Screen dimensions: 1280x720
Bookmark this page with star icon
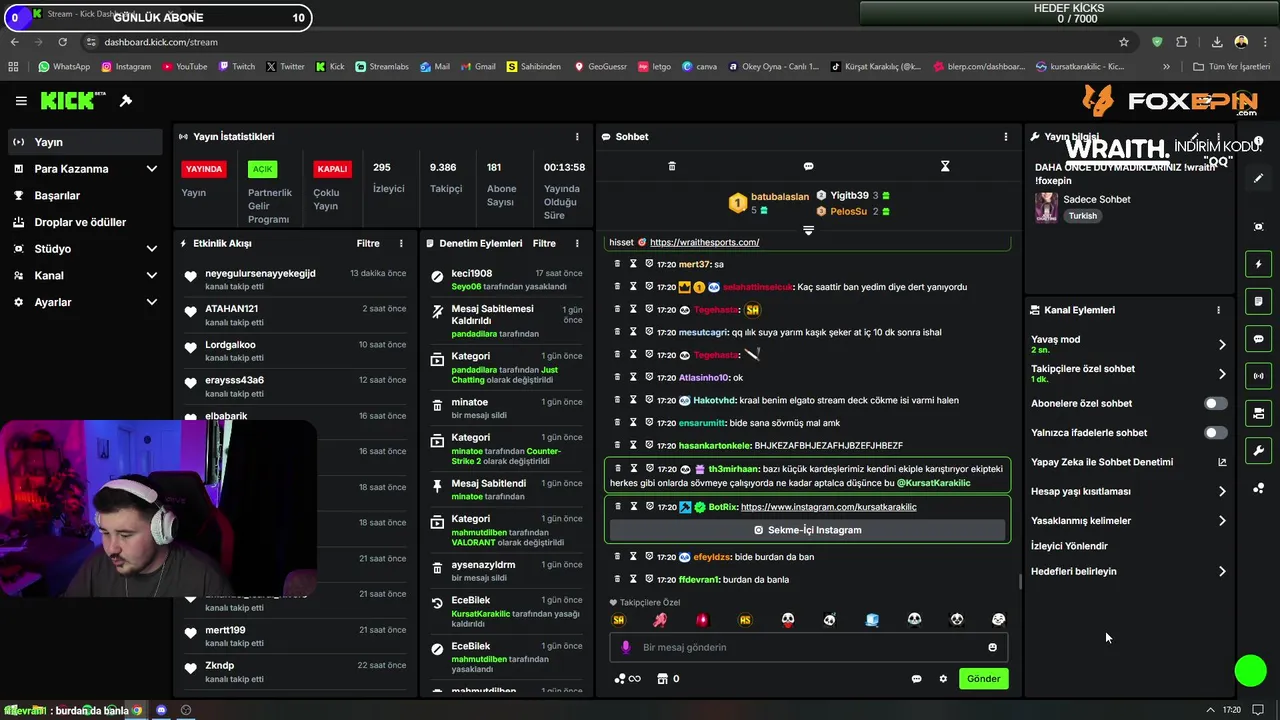(x=1124, y=42)
